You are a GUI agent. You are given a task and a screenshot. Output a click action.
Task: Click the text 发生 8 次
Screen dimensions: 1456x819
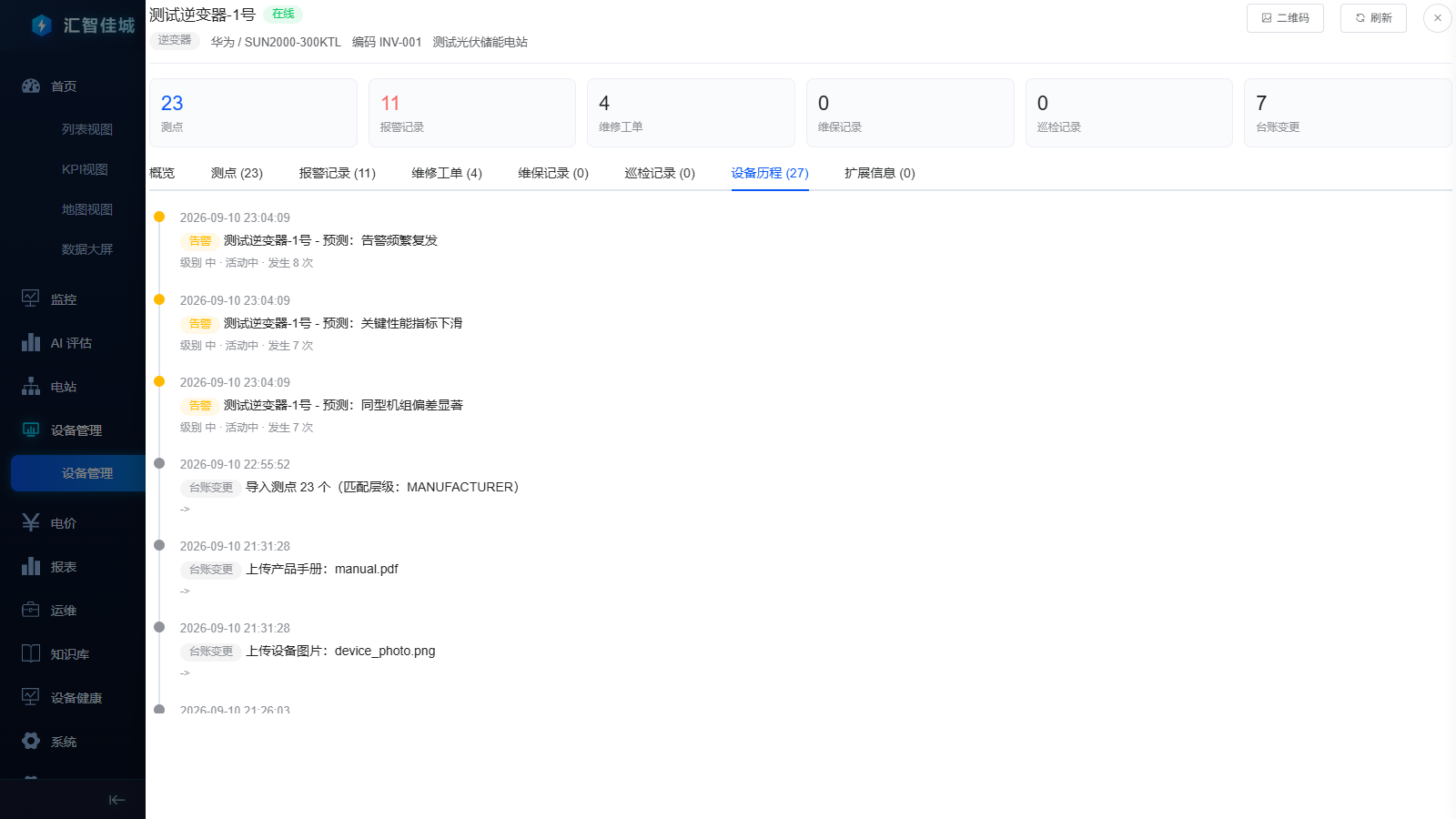pyautogui.click(x=290, y=263)
